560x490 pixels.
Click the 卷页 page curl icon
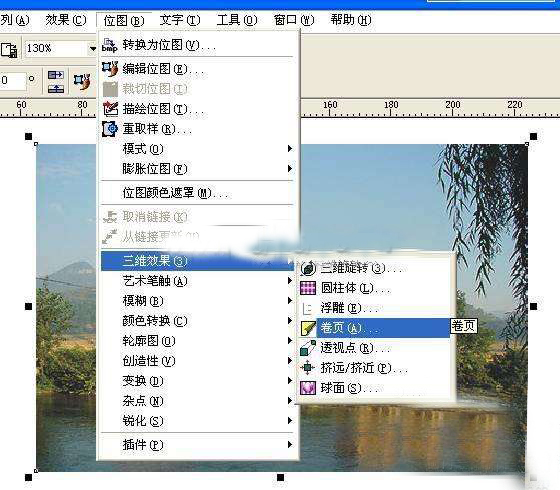pos(308,328)
